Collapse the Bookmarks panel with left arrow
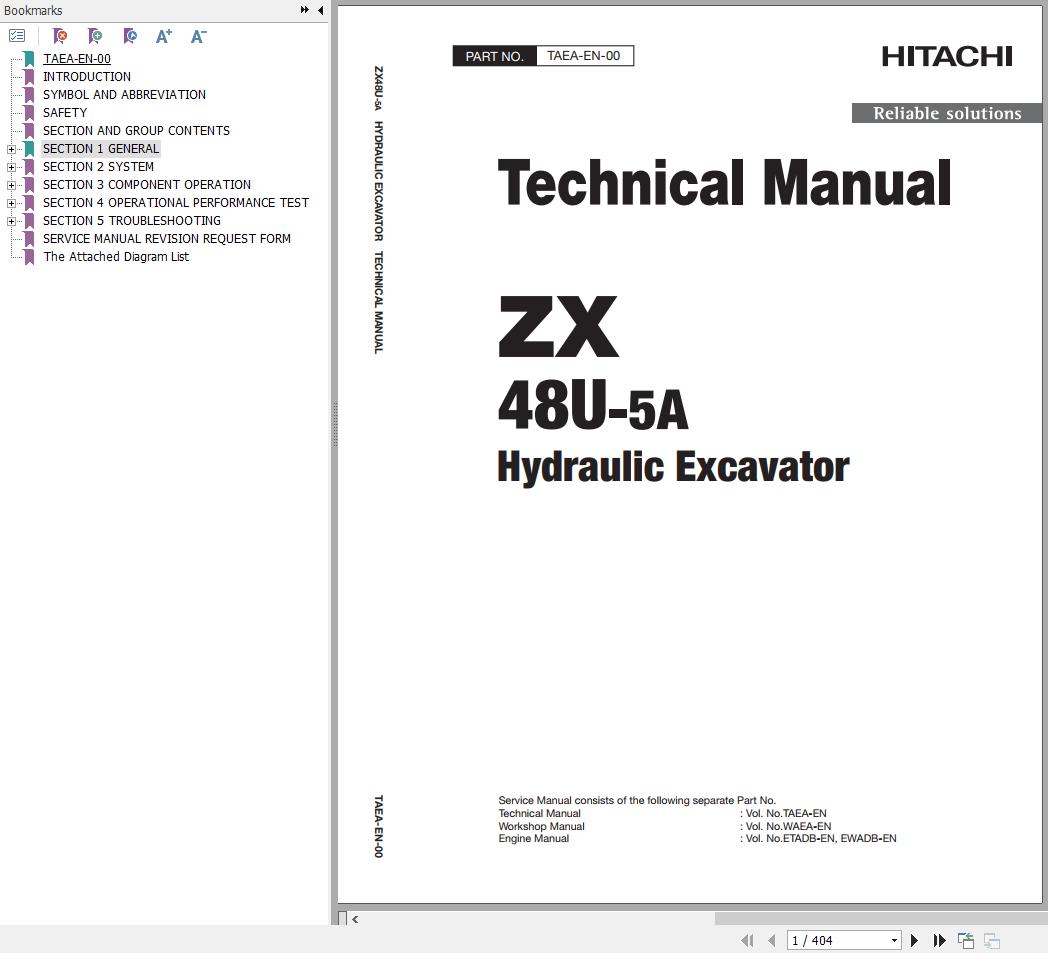This screenshot has height=953, width=1048. tap(321, 10)
